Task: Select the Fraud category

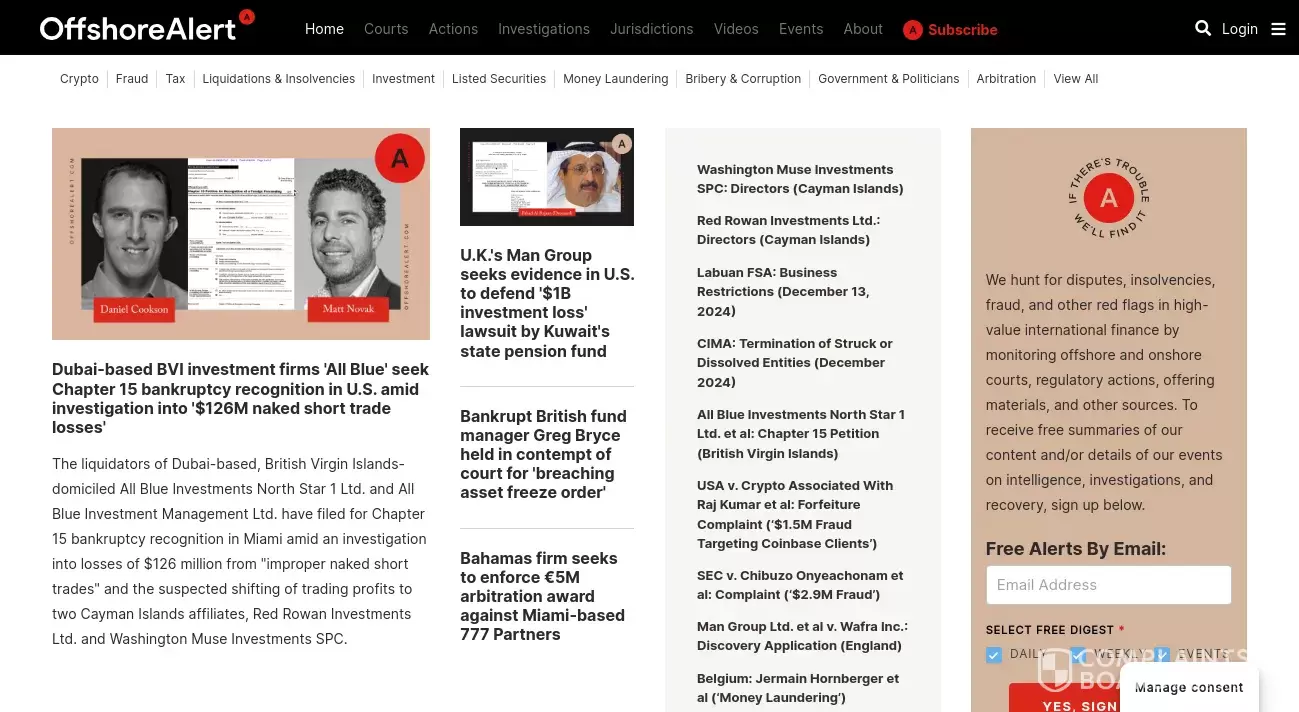Action: (x=132, y=79)
